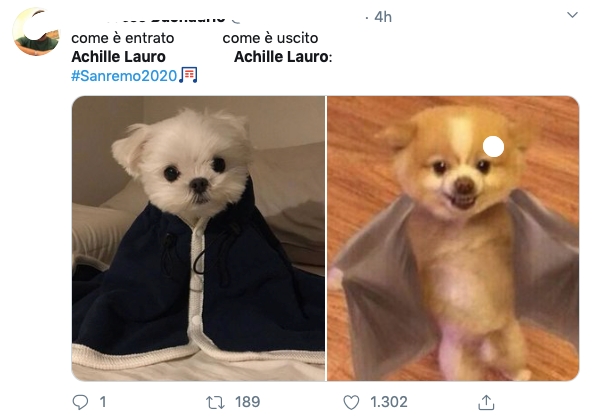Open the #Sanremo2020 hashtag link

(x=124, y=76)
